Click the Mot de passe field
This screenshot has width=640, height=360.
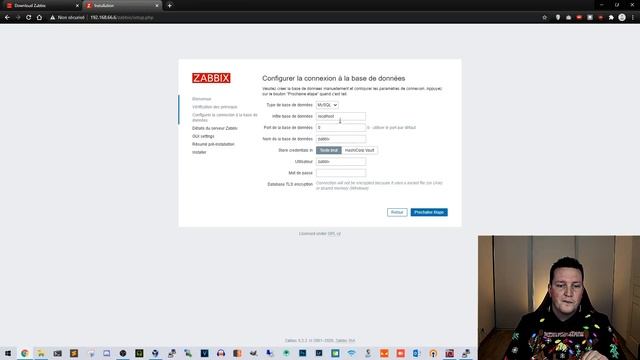(x=341, y=173)
